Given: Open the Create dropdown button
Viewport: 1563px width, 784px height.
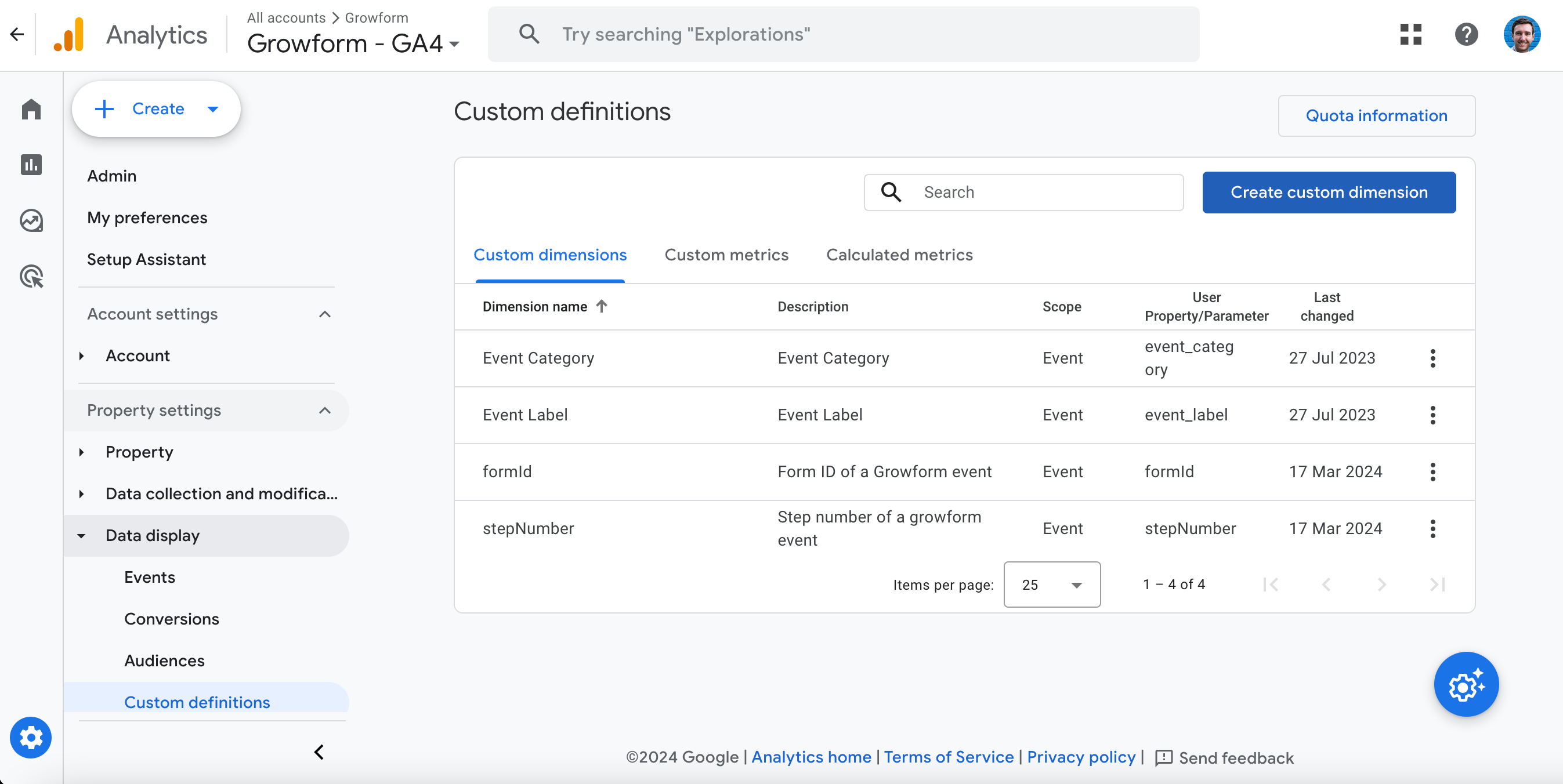Looking at the screenshot, I should coord(156,109).
